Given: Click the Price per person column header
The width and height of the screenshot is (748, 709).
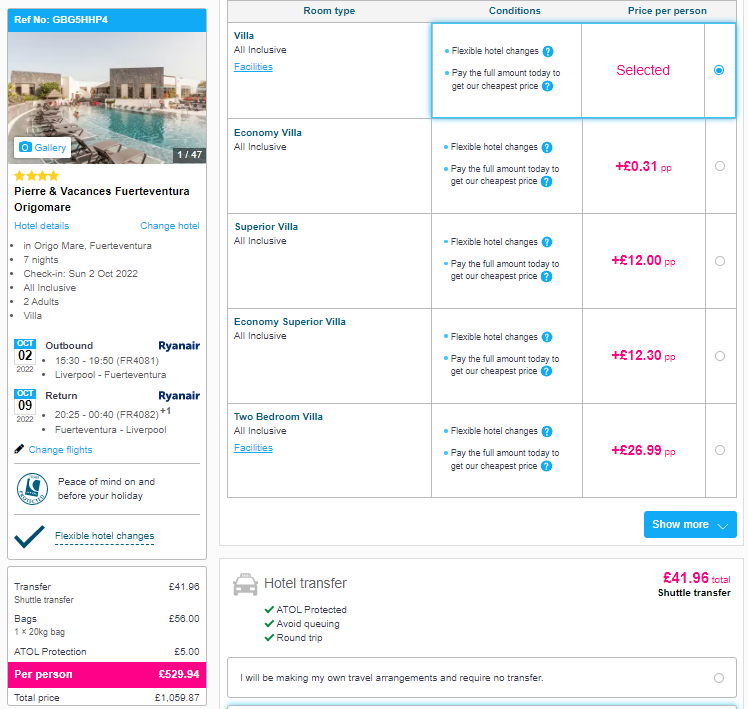Looking at the screenshot, I should 667,10.
